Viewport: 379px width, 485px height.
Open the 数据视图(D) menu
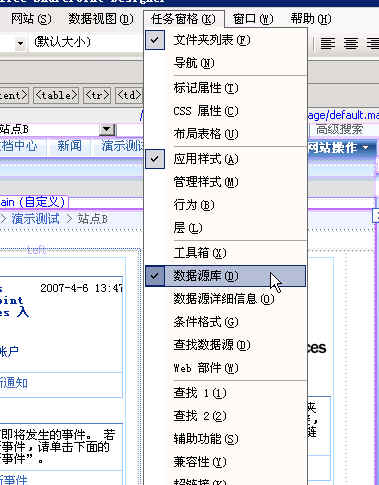[101, 19]
